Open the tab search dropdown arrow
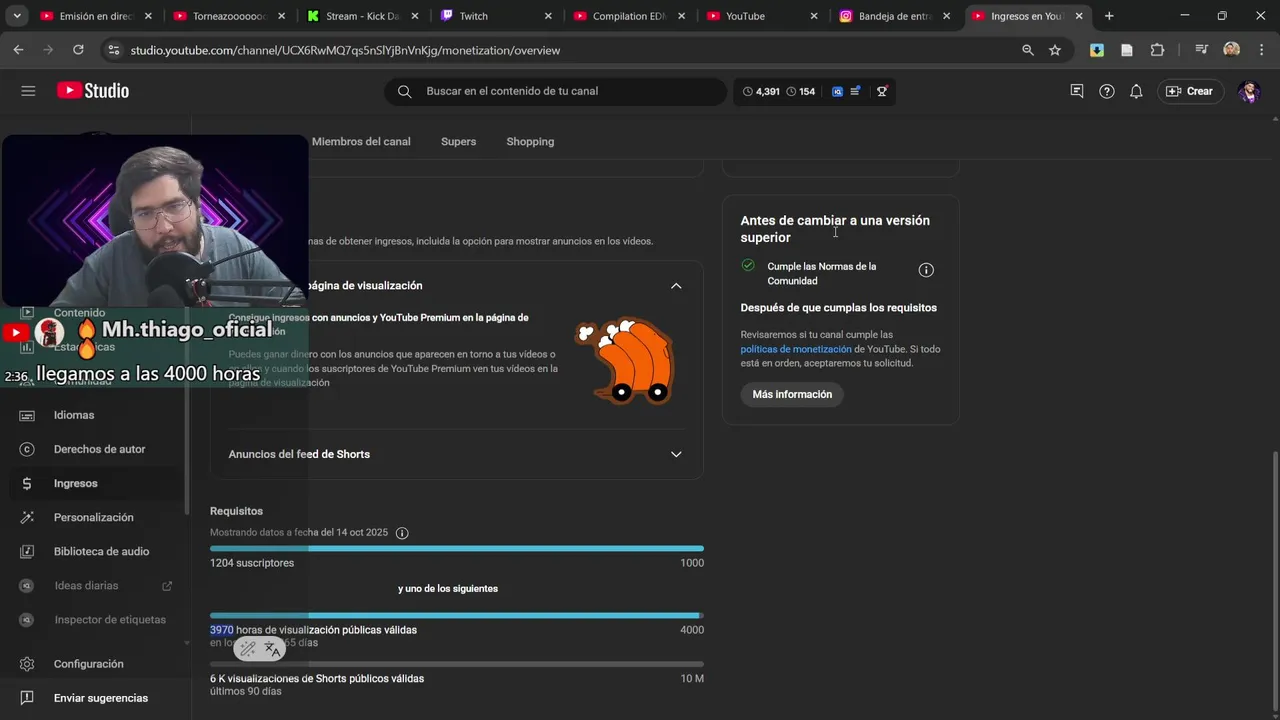This screenshot has width=1280, height=720. (x=17, y=16)
